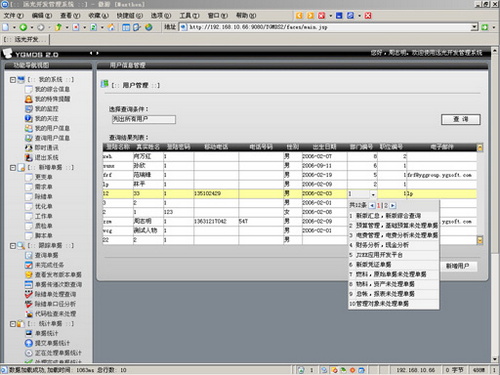This screenshot has width=500, height=375.
Task: Click the icon for 查询用户信息
Action: point(29,138)
